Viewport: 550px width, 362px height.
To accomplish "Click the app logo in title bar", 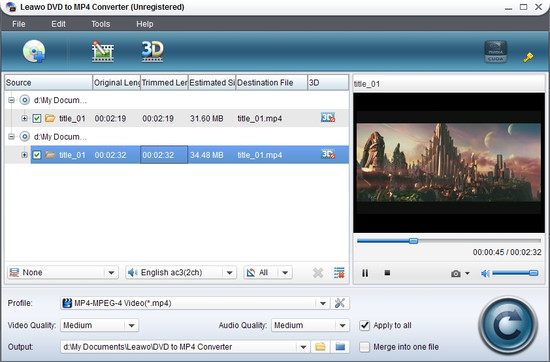I will tap(11, 7).
